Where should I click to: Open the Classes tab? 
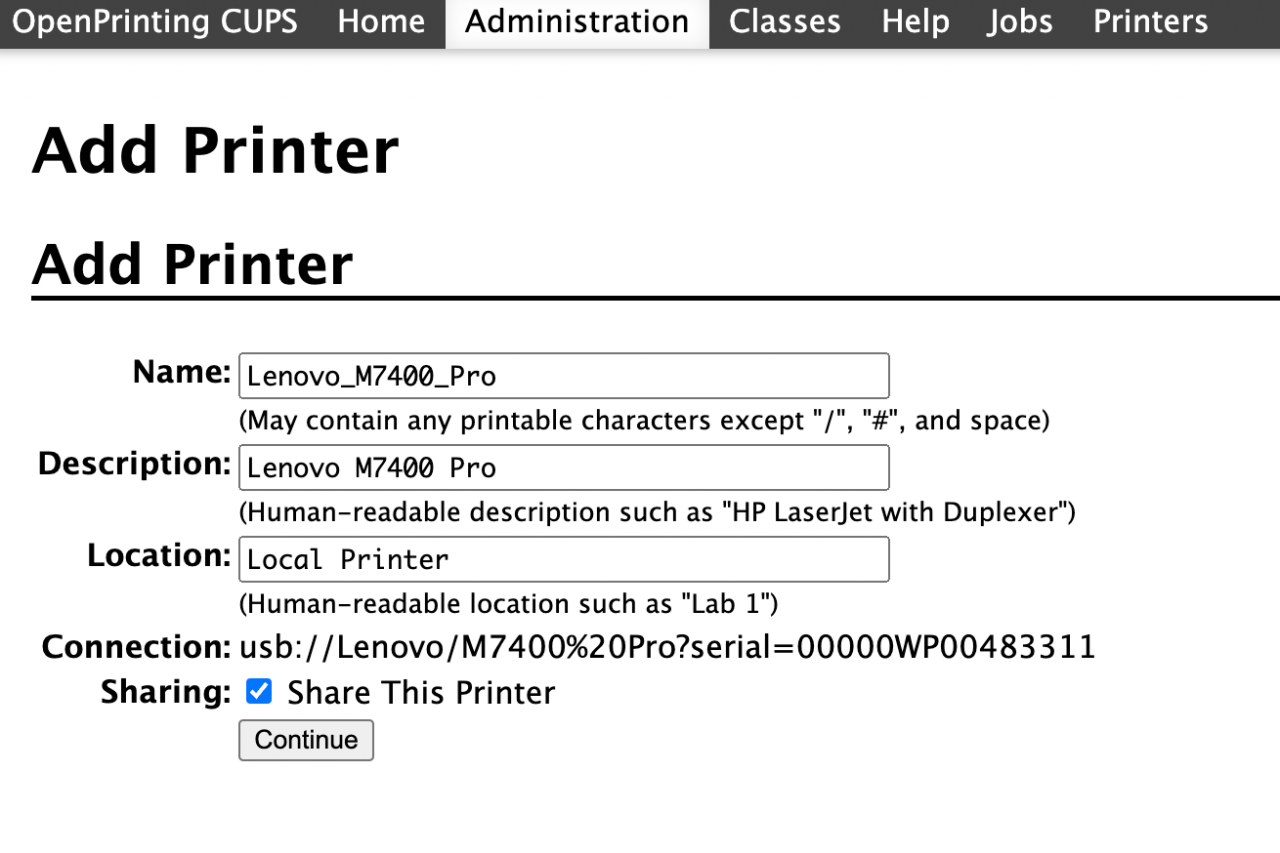tap(785, 22)
